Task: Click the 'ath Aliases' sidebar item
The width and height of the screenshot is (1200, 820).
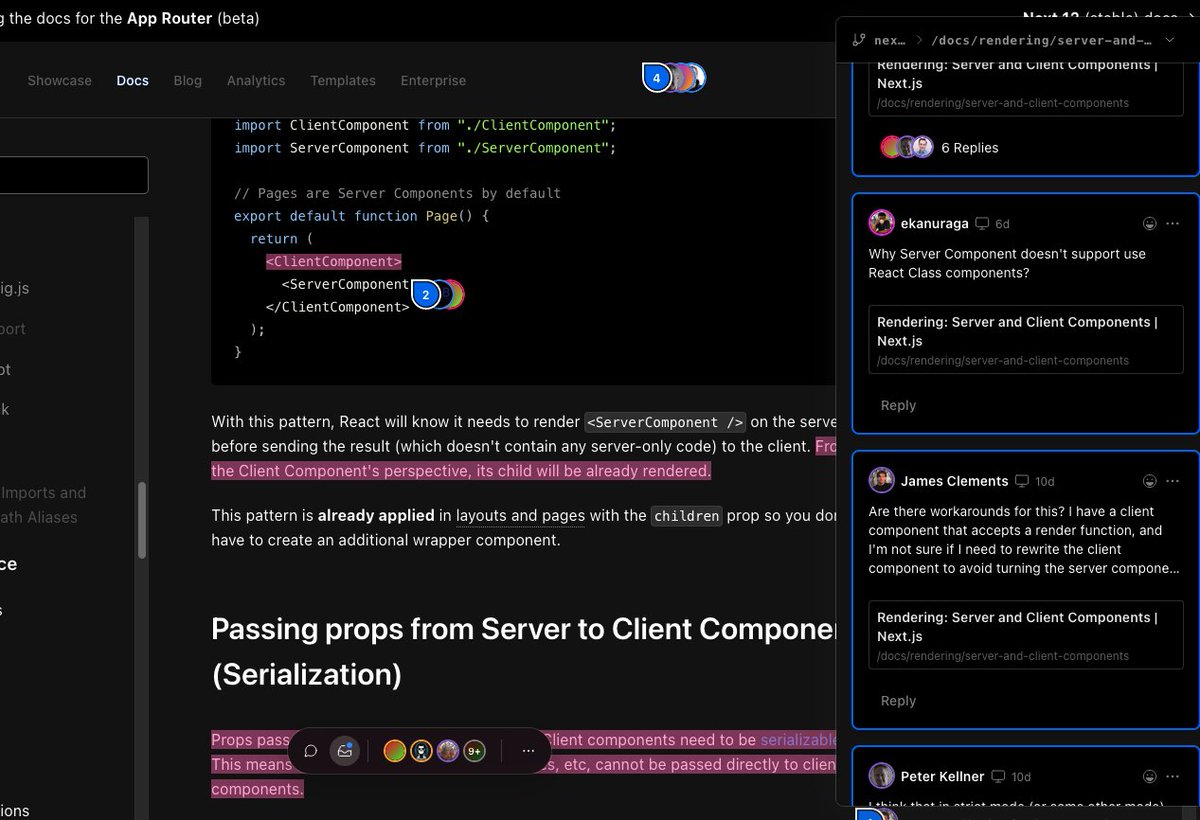Action: click(x=38, y=517)
